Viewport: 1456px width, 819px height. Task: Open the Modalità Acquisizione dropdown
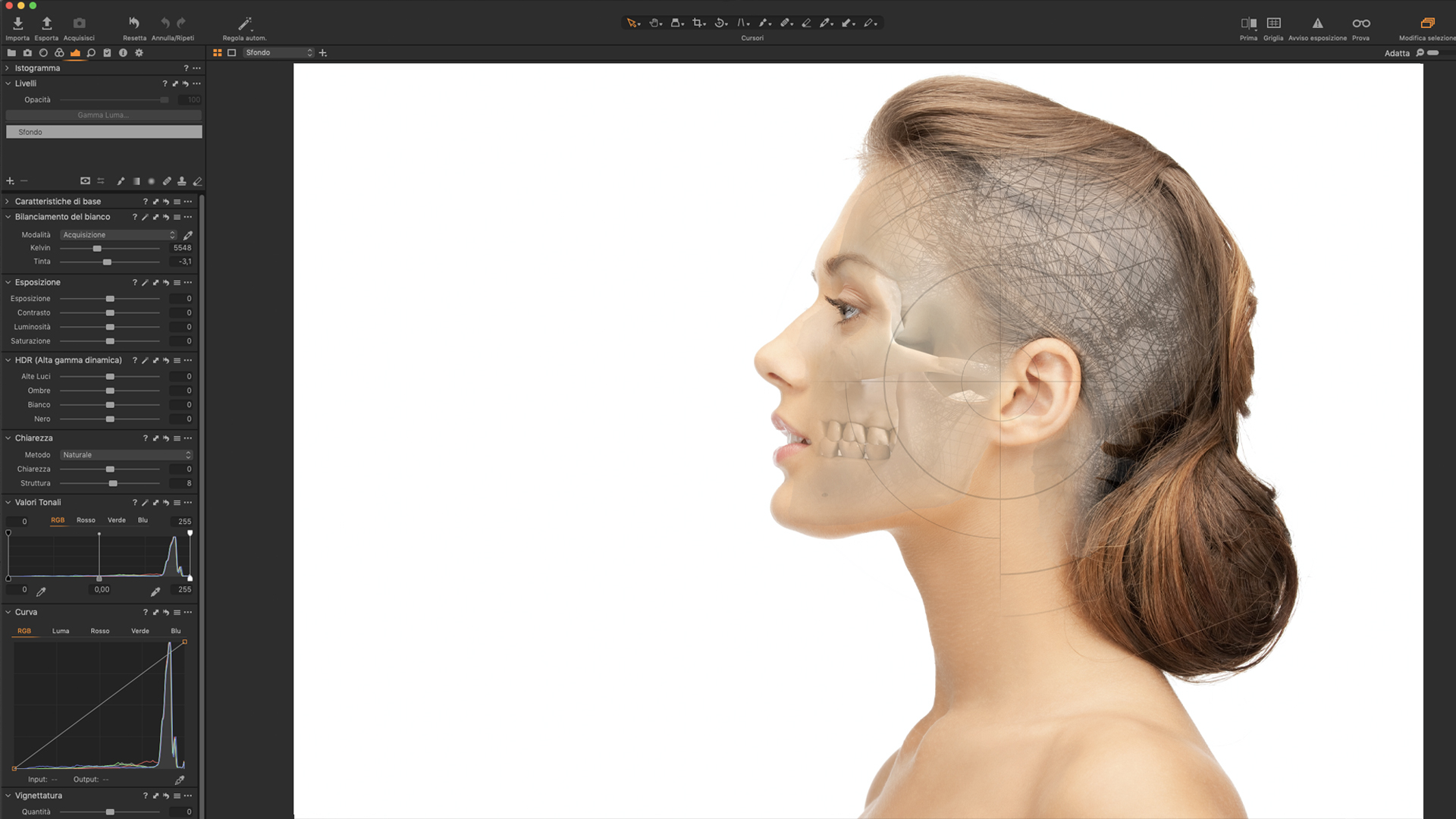pos(119,235)
